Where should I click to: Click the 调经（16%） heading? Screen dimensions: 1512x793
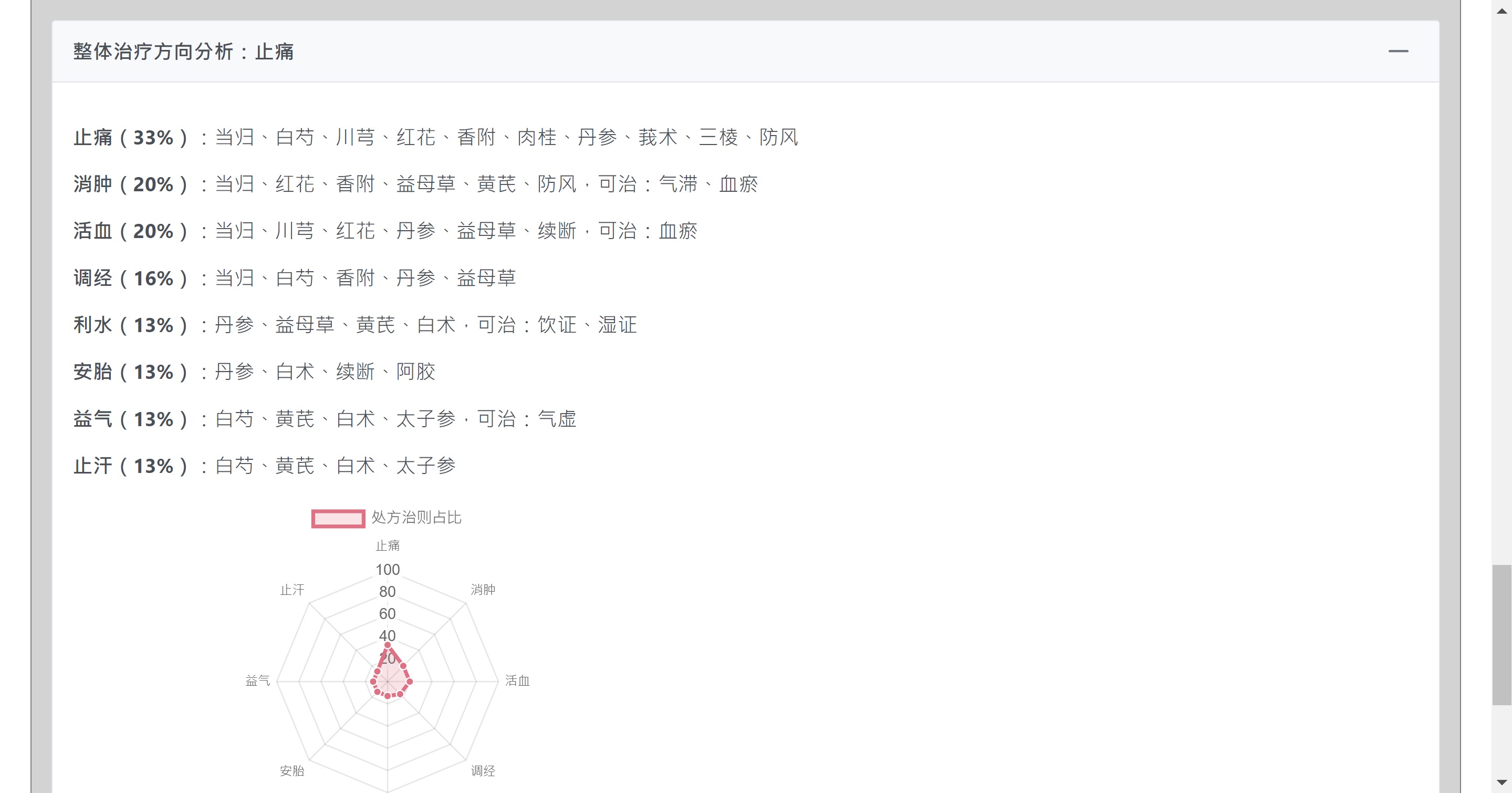point(130,278)
